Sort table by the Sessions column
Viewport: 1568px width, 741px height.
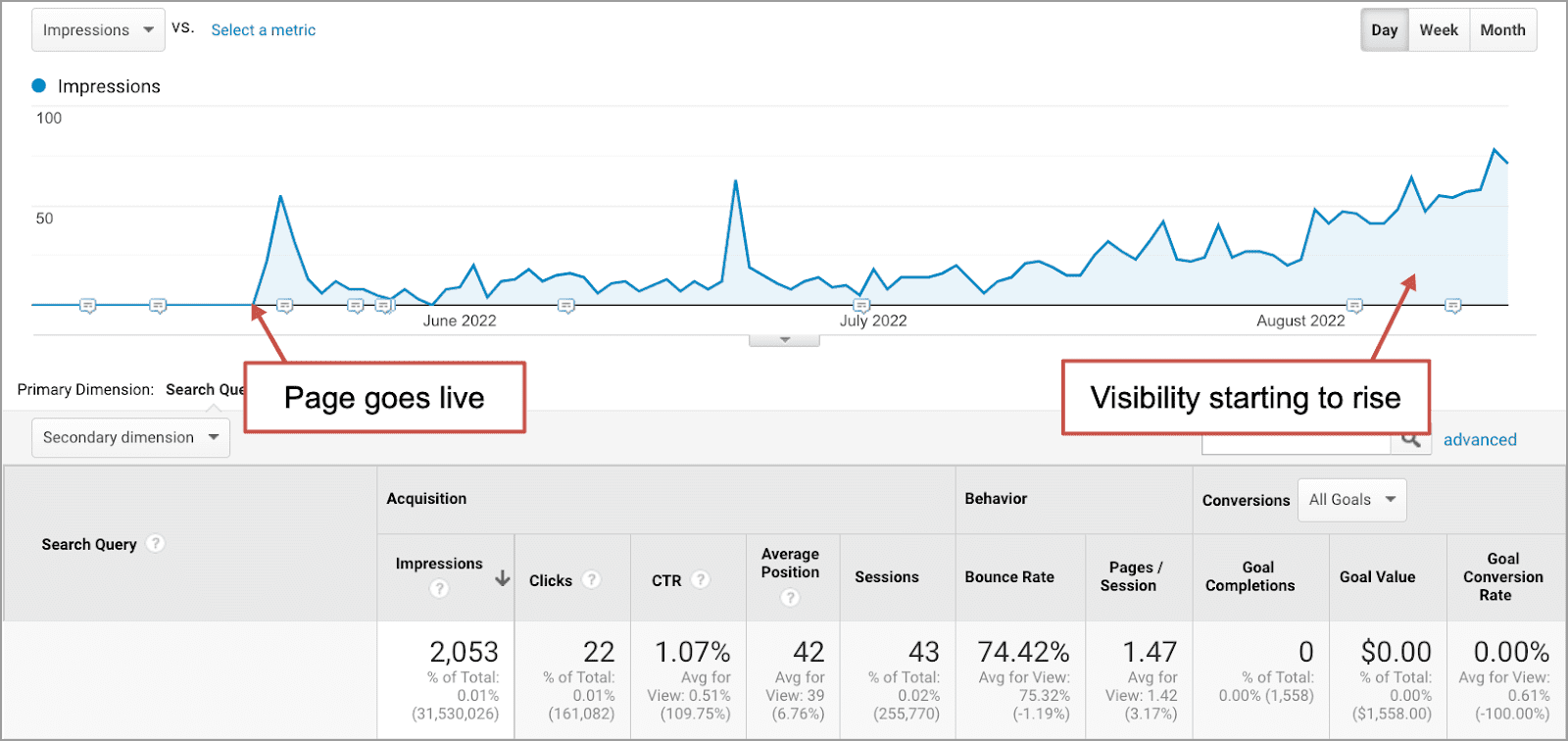[887, 577]
